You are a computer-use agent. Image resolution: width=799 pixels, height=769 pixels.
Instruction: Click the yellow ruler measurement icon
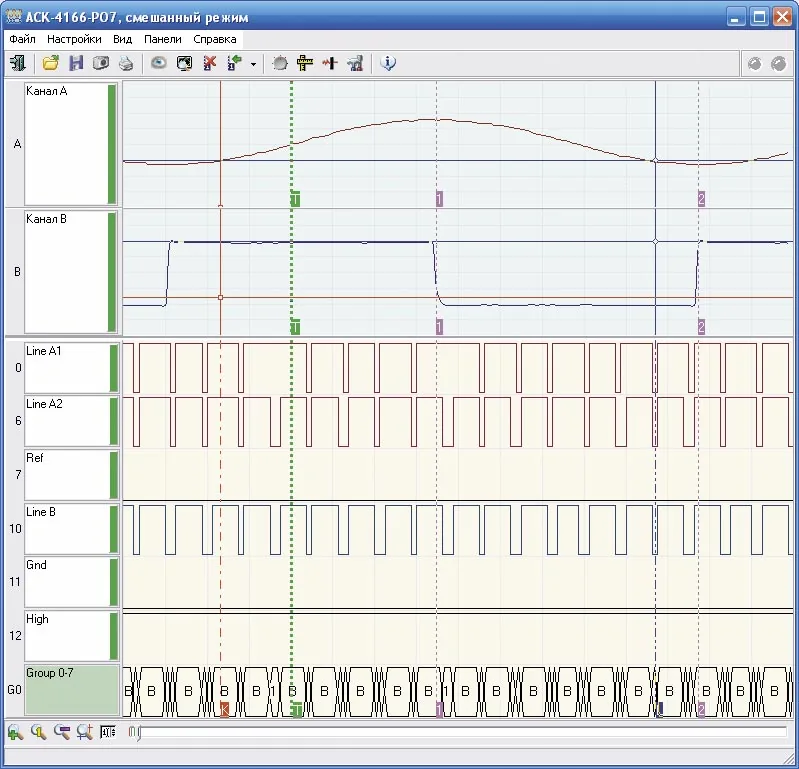tap(305, 63)
